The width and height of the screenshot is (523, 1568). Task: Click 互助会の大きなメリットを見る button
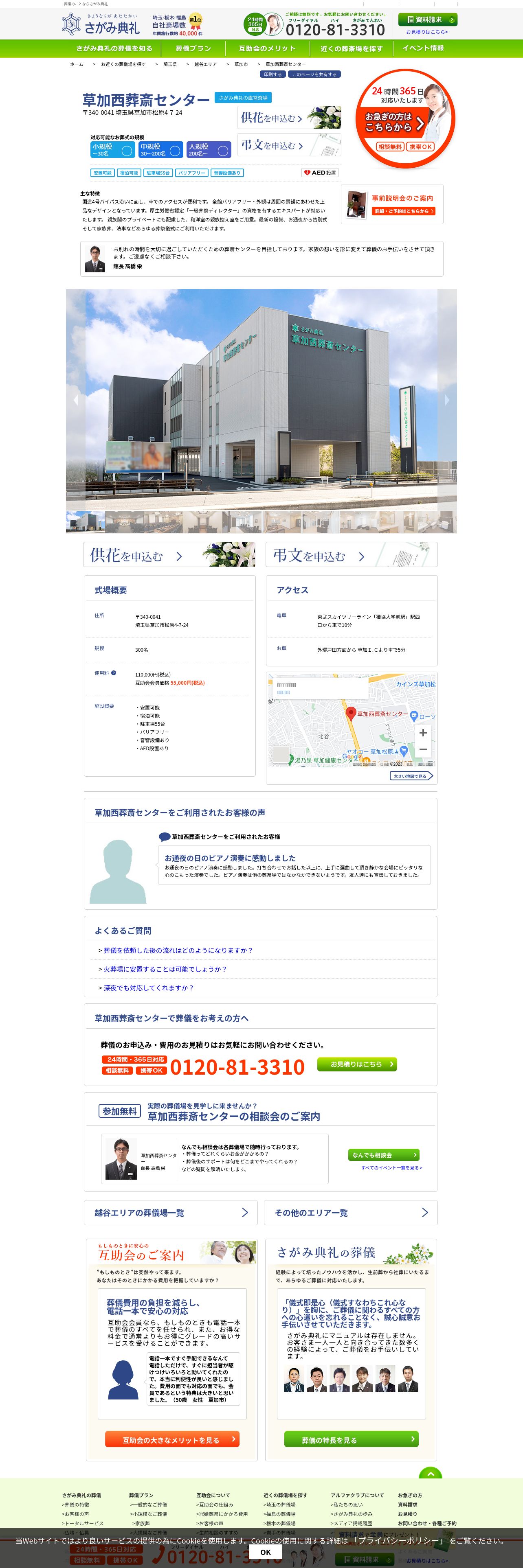pyautogui.click(x=172, y=1439)
